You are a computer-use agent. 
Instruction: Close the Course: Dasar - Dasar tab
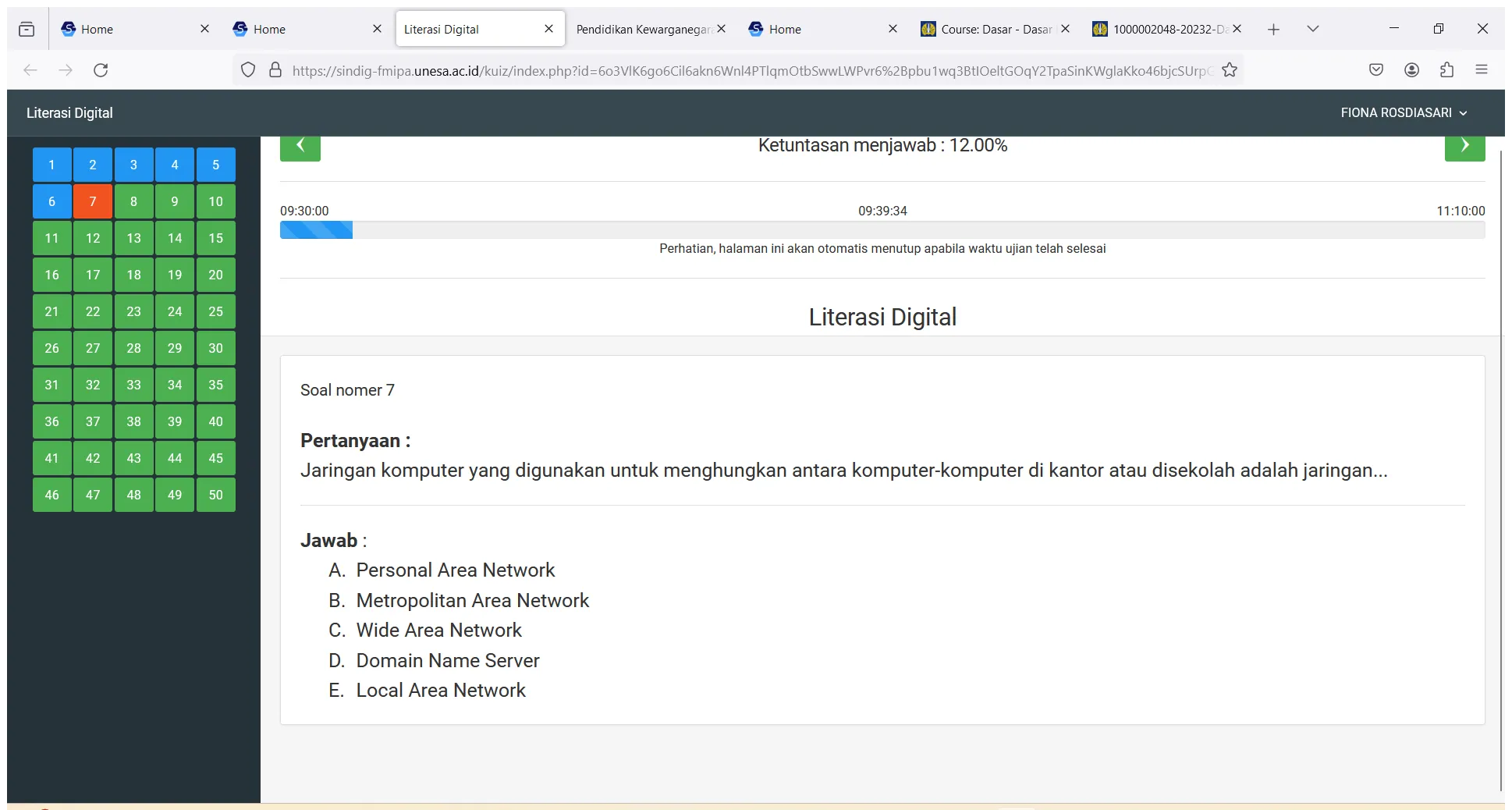[1065, 29]
